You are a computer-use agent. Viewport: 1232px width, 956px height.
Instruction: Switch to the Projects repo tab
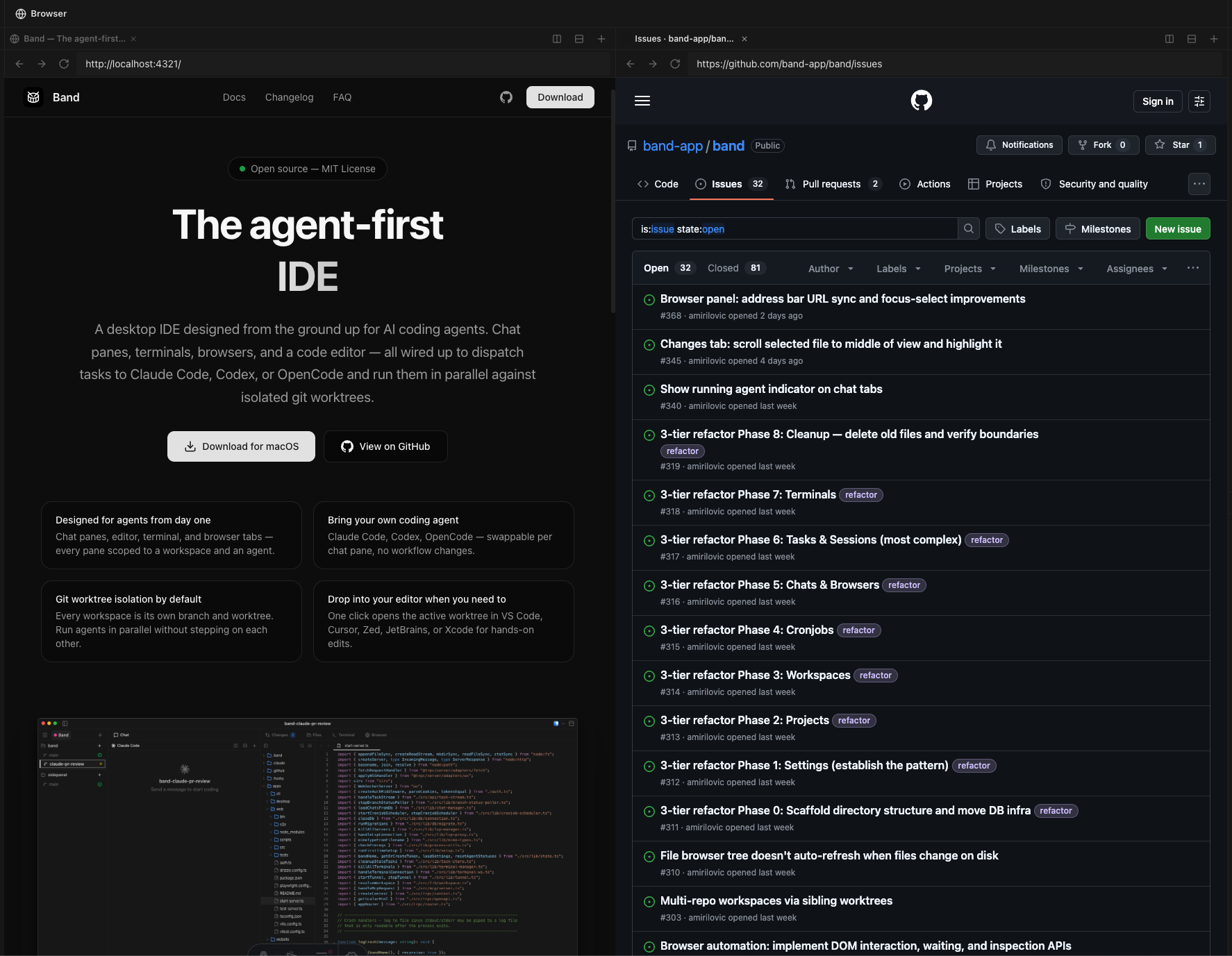(995, 184)
